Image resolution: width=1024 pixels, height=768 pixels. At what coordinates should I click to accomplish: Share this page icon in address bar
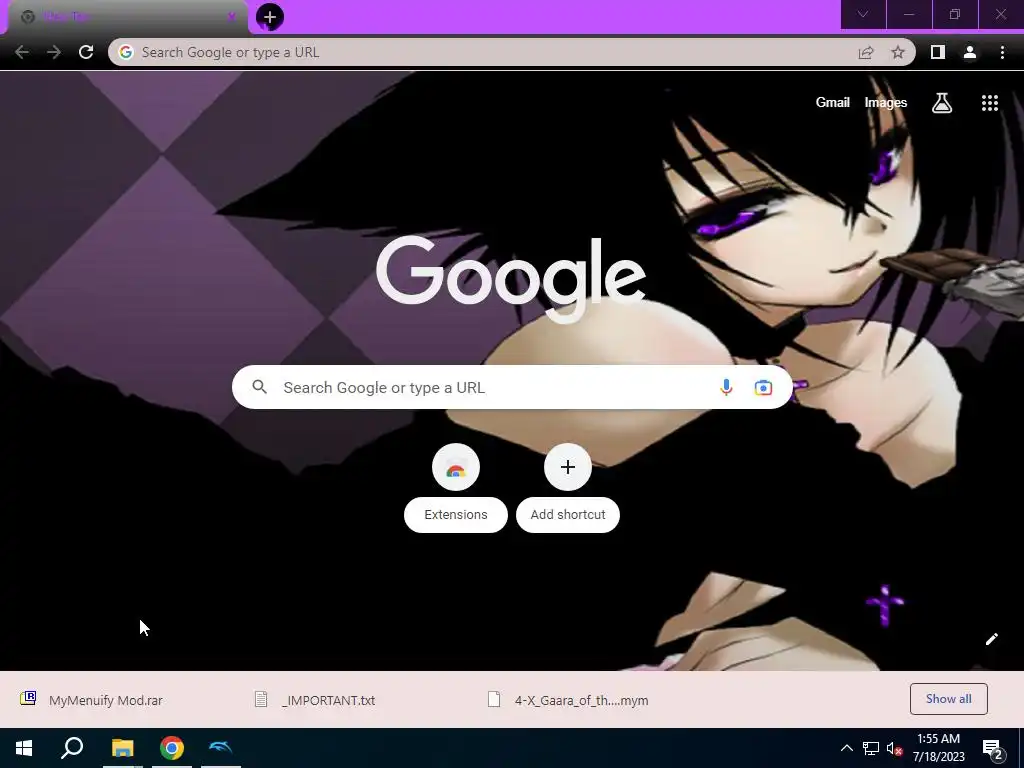pos(866,52)
